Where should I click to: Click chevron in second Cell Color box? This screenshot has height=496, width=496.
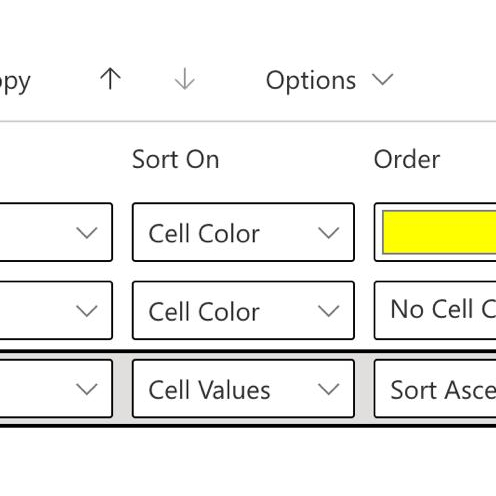pyautogui.click(x=329, y=311)
